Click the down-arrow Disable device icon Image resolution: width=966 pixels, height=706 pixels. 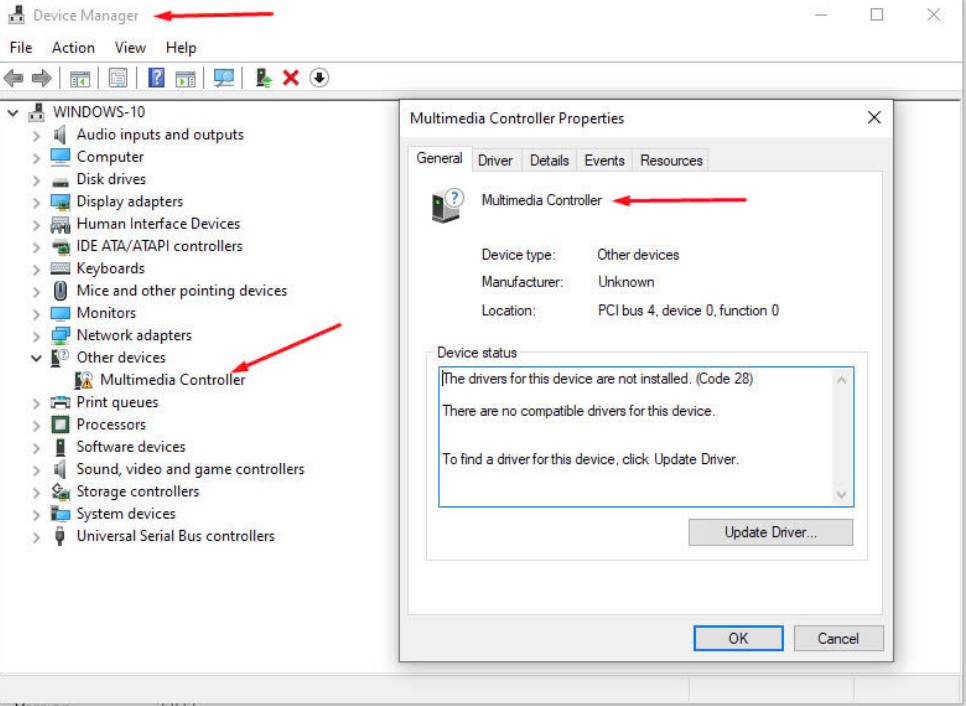319,78
